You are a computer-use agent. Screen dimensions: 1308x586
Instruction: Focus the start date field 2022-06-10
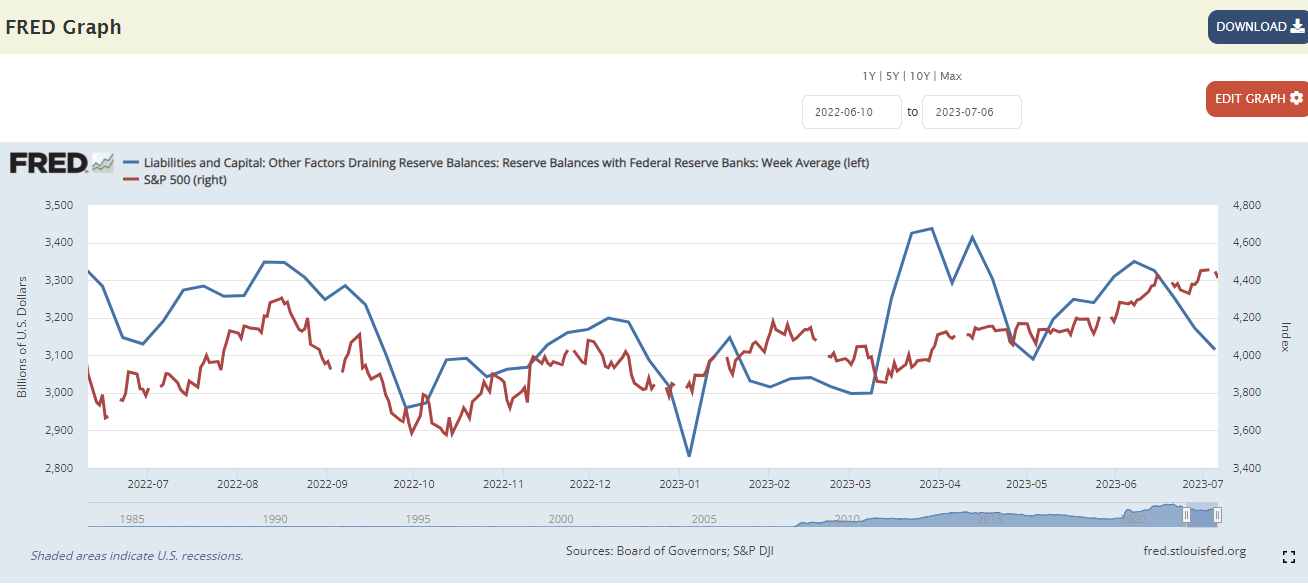click(852, 112)
